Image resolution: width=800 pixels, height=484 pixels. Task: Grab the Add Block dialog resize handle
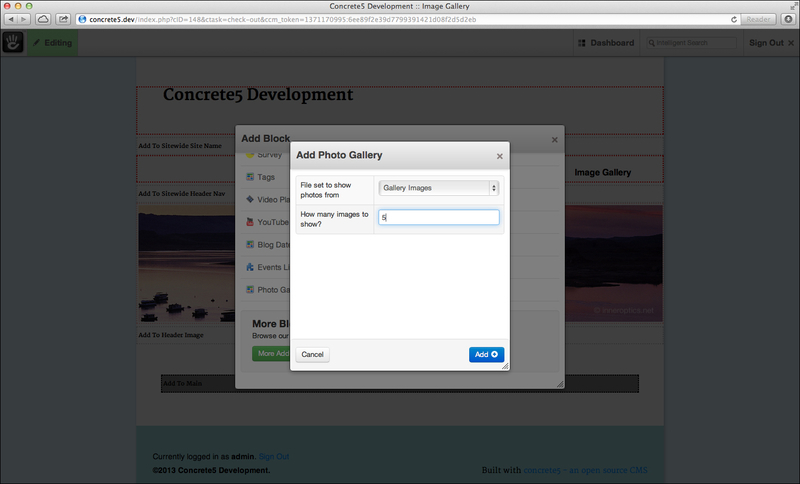coord(560,384)
